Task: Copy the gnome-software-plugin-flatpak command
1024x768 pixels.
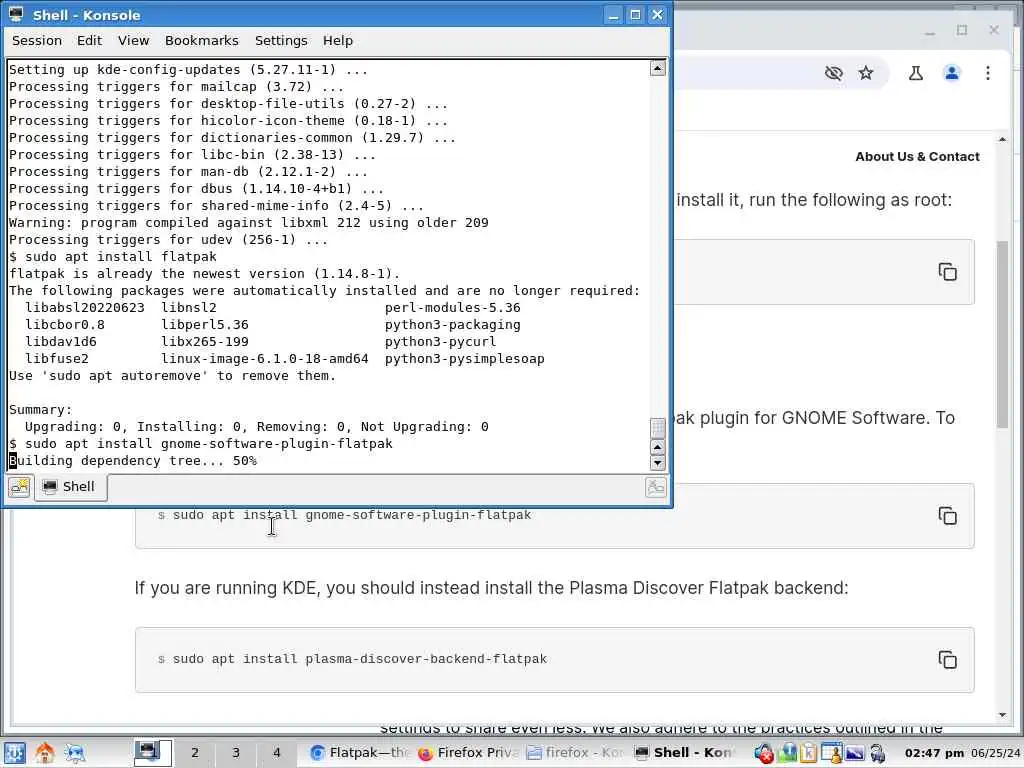Action: click(x=948, y=515)
